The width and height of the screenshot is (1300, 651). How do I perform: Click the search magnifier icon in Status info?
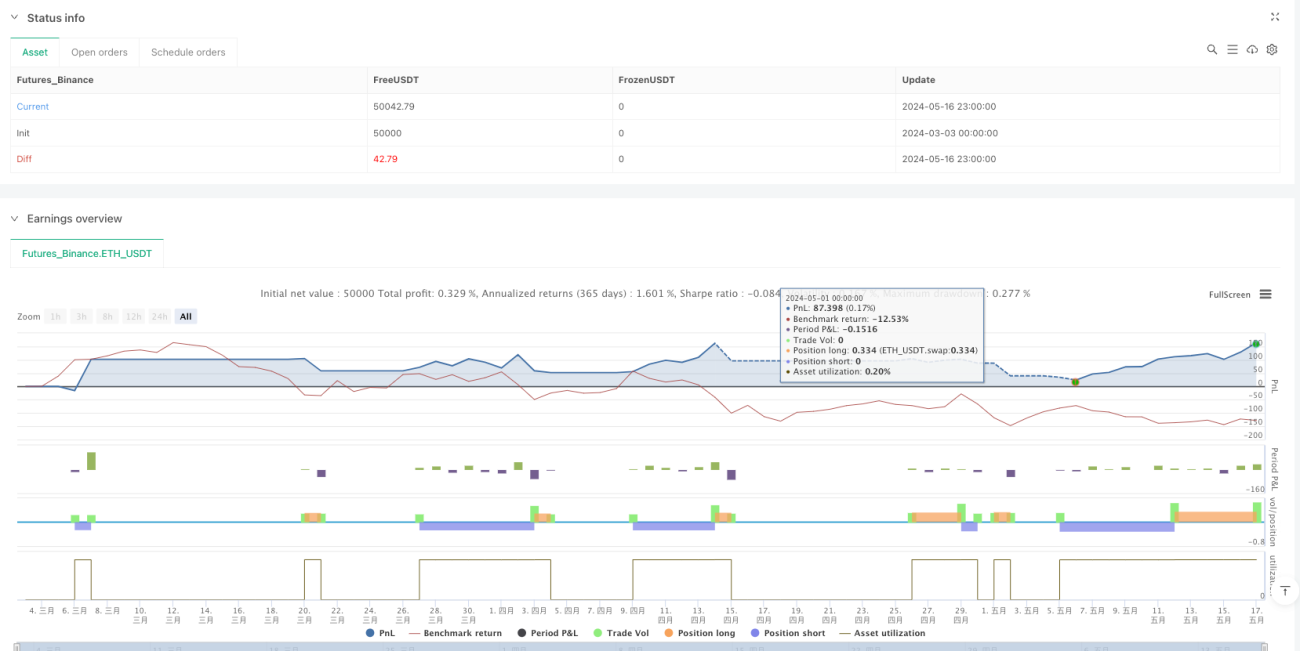pos(1212,49)
